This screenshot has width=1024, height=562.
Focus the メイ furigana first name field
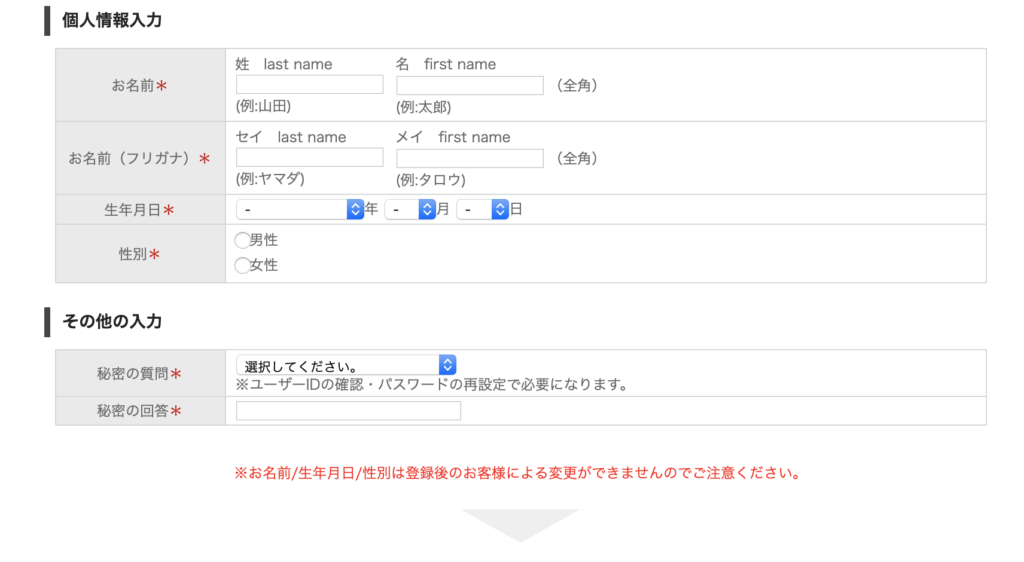(470, 159)
